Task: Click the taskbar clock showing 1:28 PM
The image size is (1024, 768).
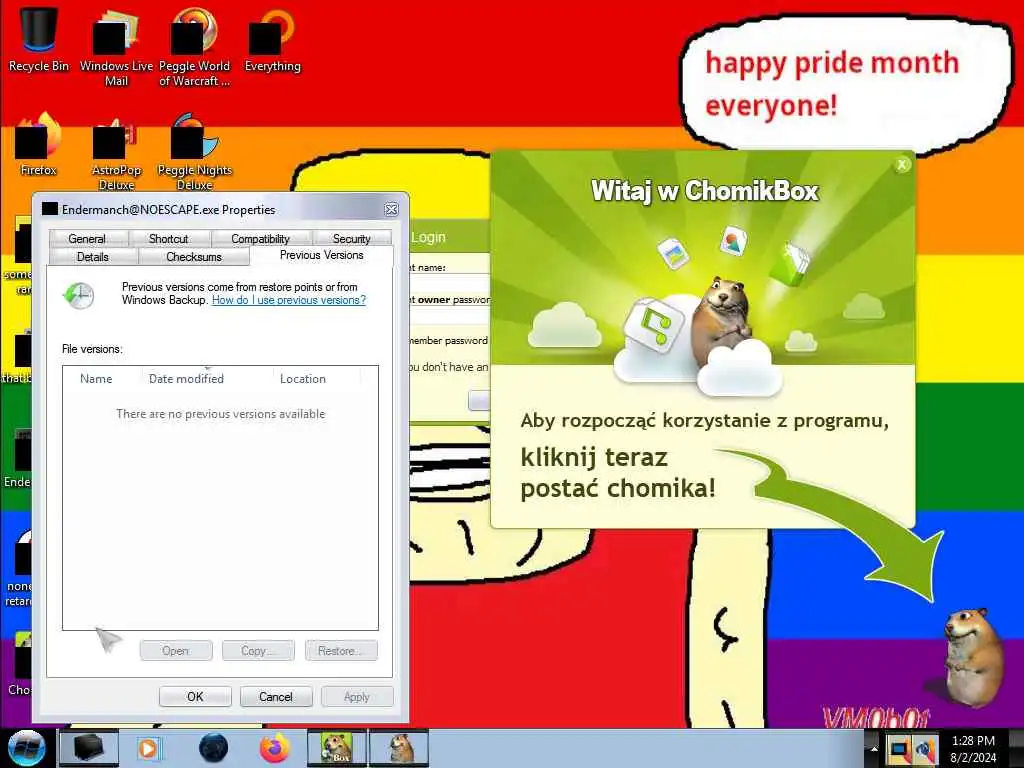Action: coord(973,749)
